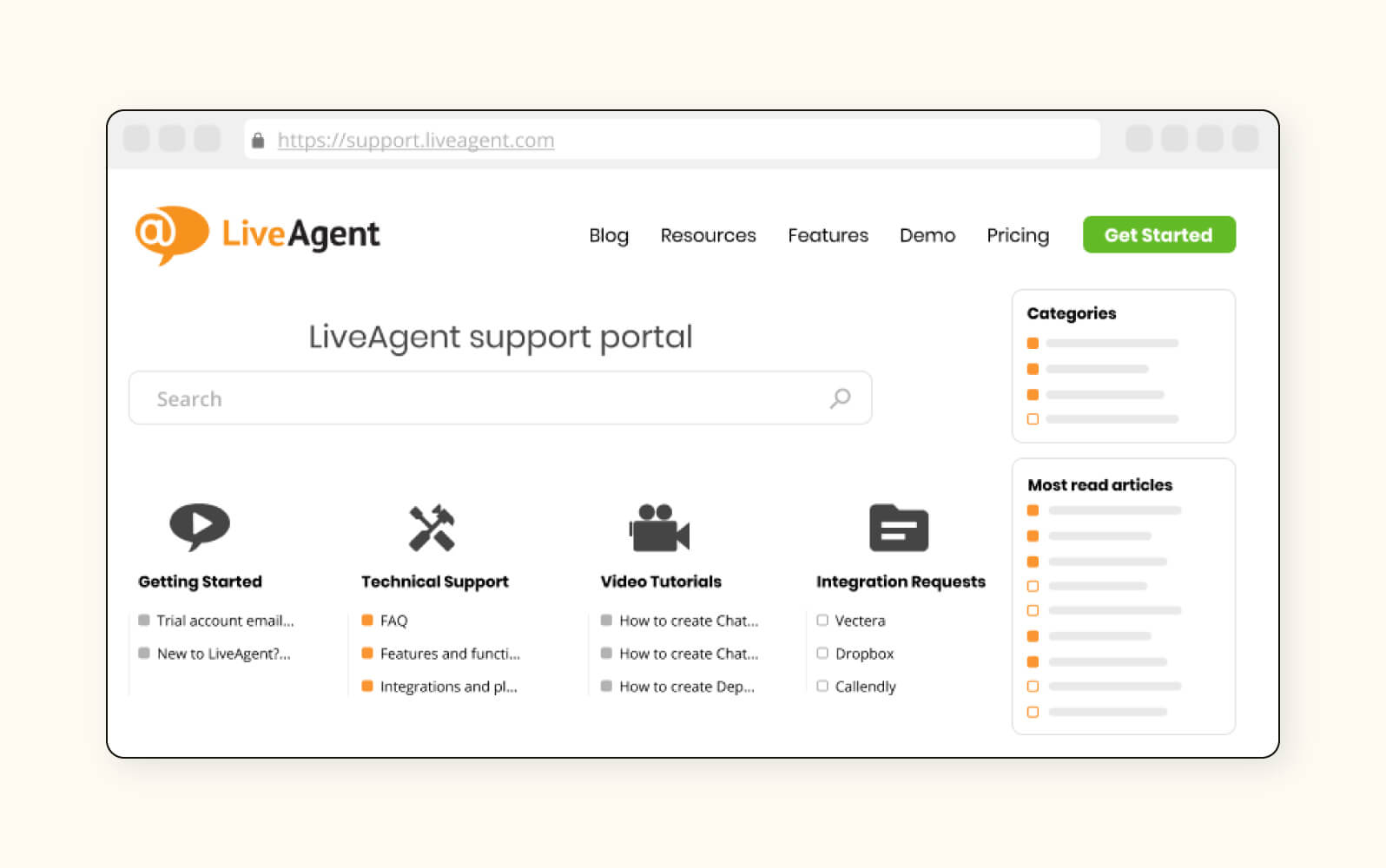The width and height of the screenshot is (1386, 868).
Task: Click the Video Tutorials camera icon
Action: (659, 528)
